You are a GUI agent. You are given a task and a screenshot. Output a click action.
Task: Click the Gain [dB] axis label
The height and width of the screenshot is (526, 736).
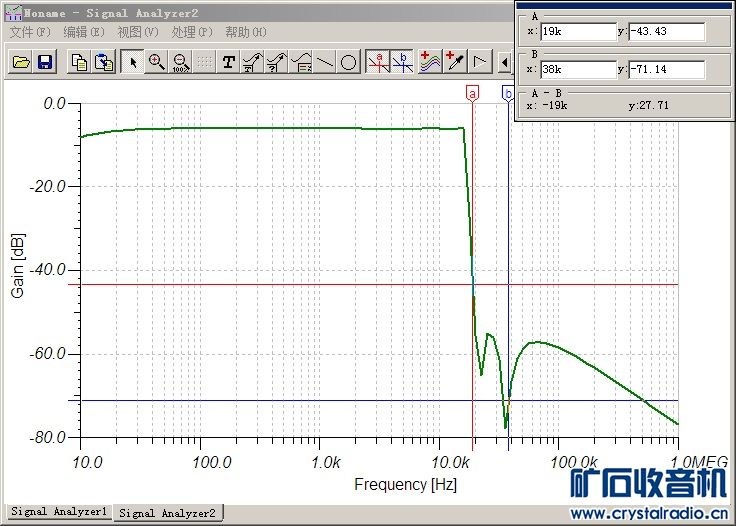click(x=17, y=266)
